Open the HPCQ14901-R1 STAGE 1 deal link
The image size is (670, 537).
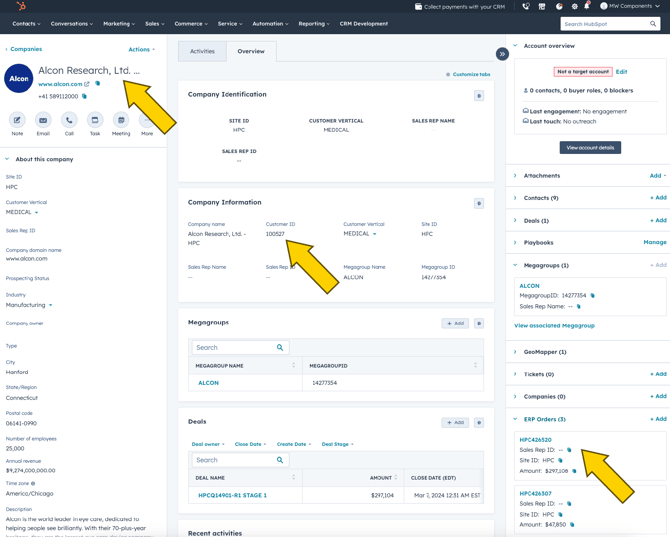point(232,495)
